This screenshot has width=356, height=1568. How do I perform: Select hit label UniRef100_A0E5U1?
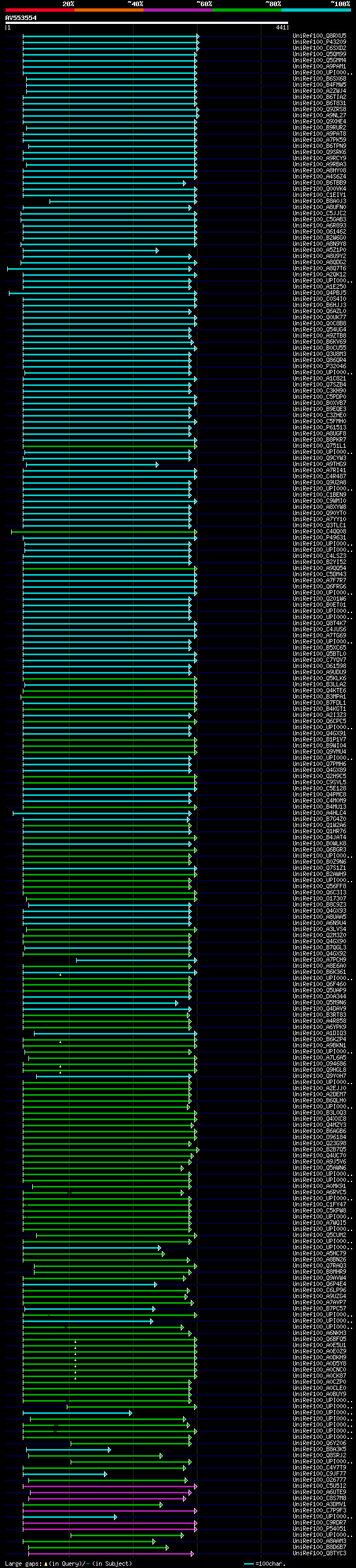tap(319, 1345)
